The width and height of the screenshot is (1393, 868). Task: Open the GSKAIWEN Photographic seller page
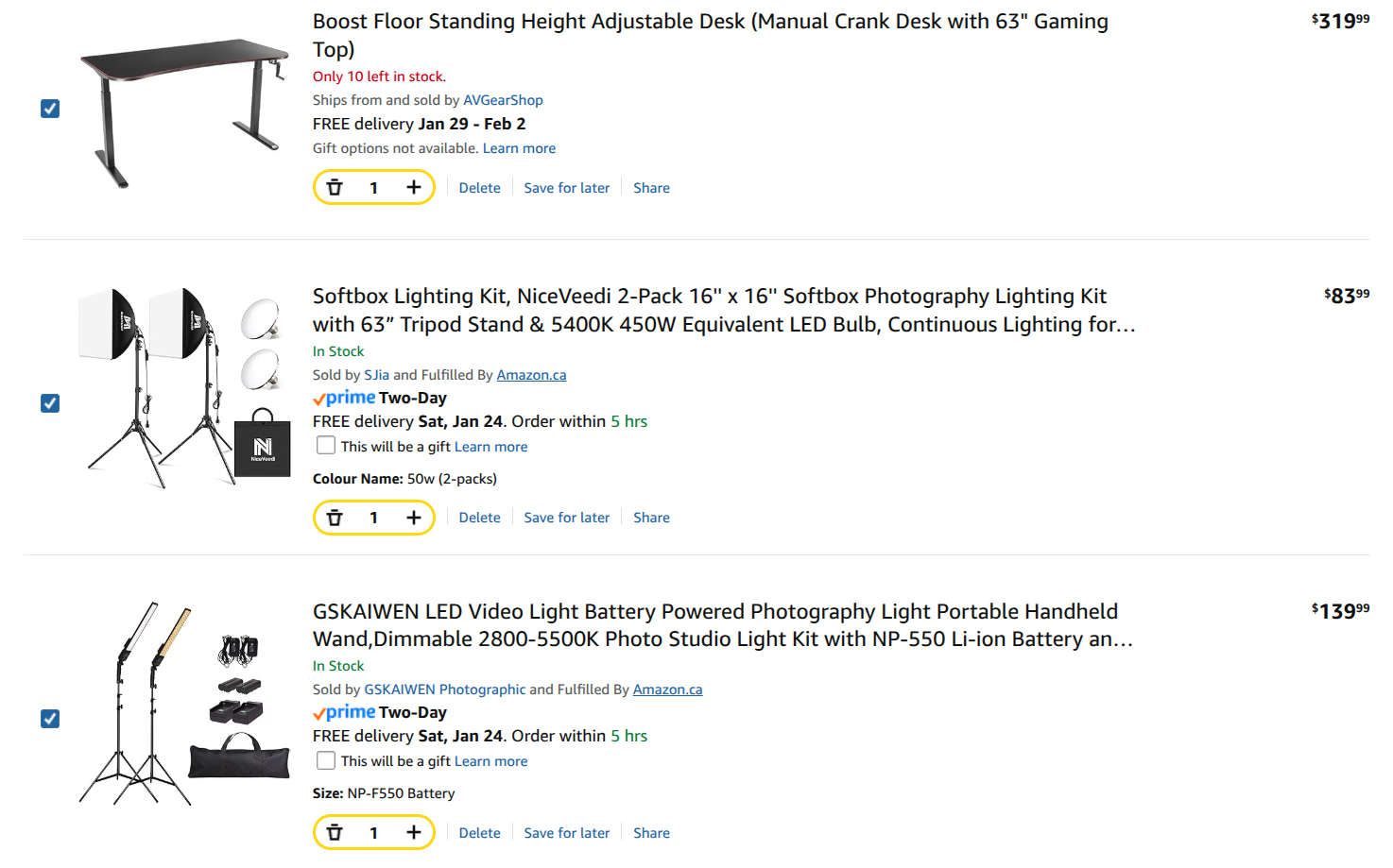click(x=444, y=689)
